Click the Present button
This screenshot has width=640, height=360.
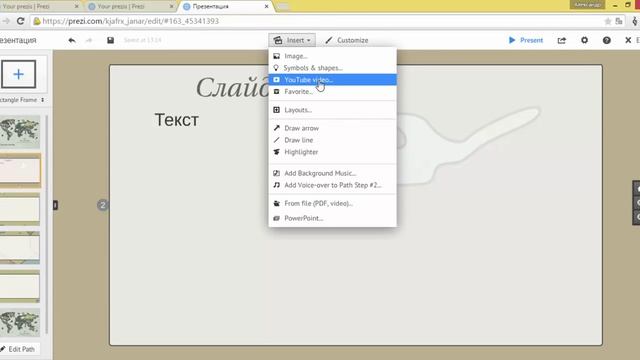[x=526, y=40]
